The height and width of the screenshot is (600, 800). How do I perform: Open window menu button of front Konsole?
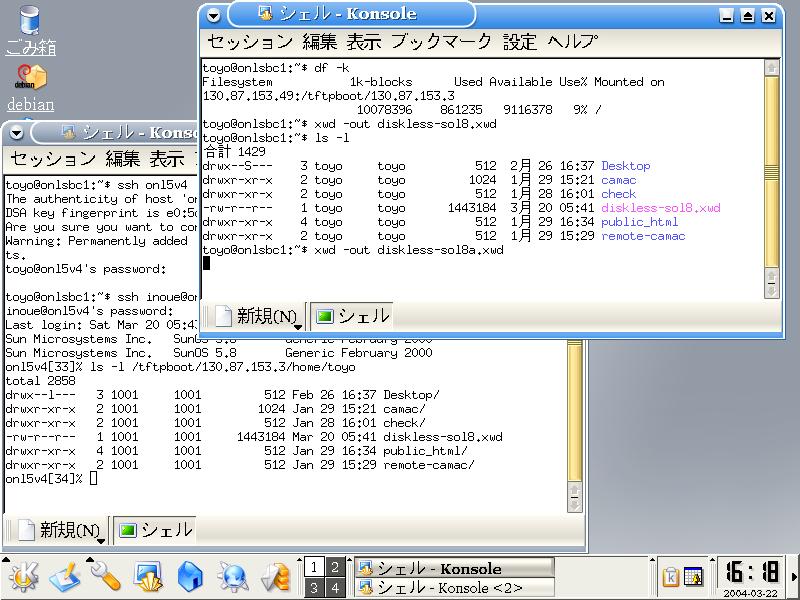(214, 16)
